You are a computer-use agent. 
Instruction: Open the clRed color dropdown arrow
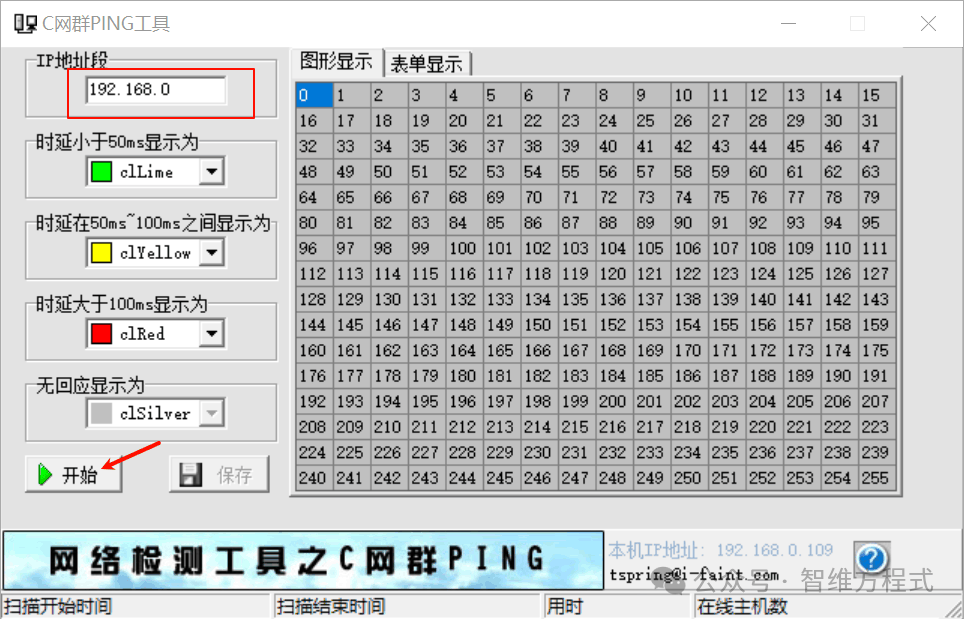(x=211, y=334)
